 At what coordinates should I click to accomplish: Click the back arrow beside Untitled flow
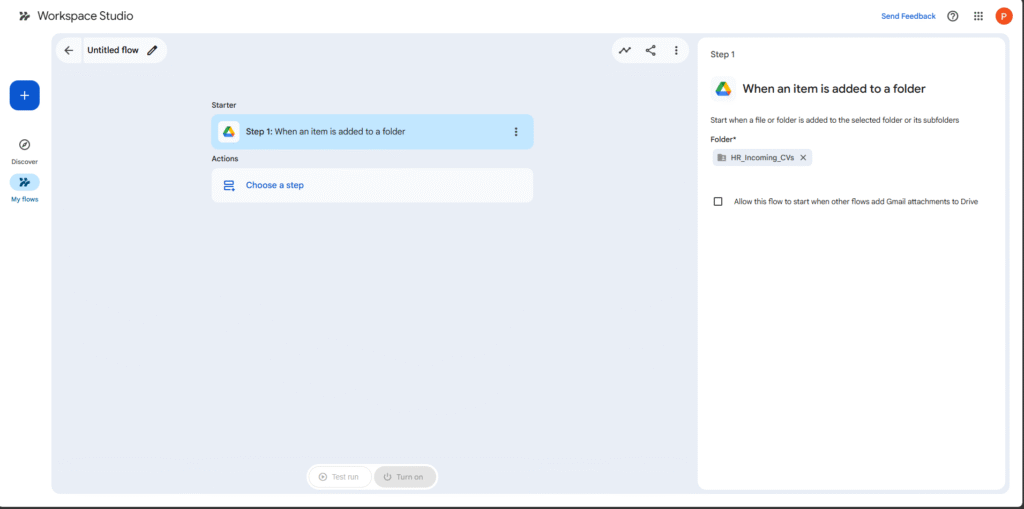click(69, 50)
